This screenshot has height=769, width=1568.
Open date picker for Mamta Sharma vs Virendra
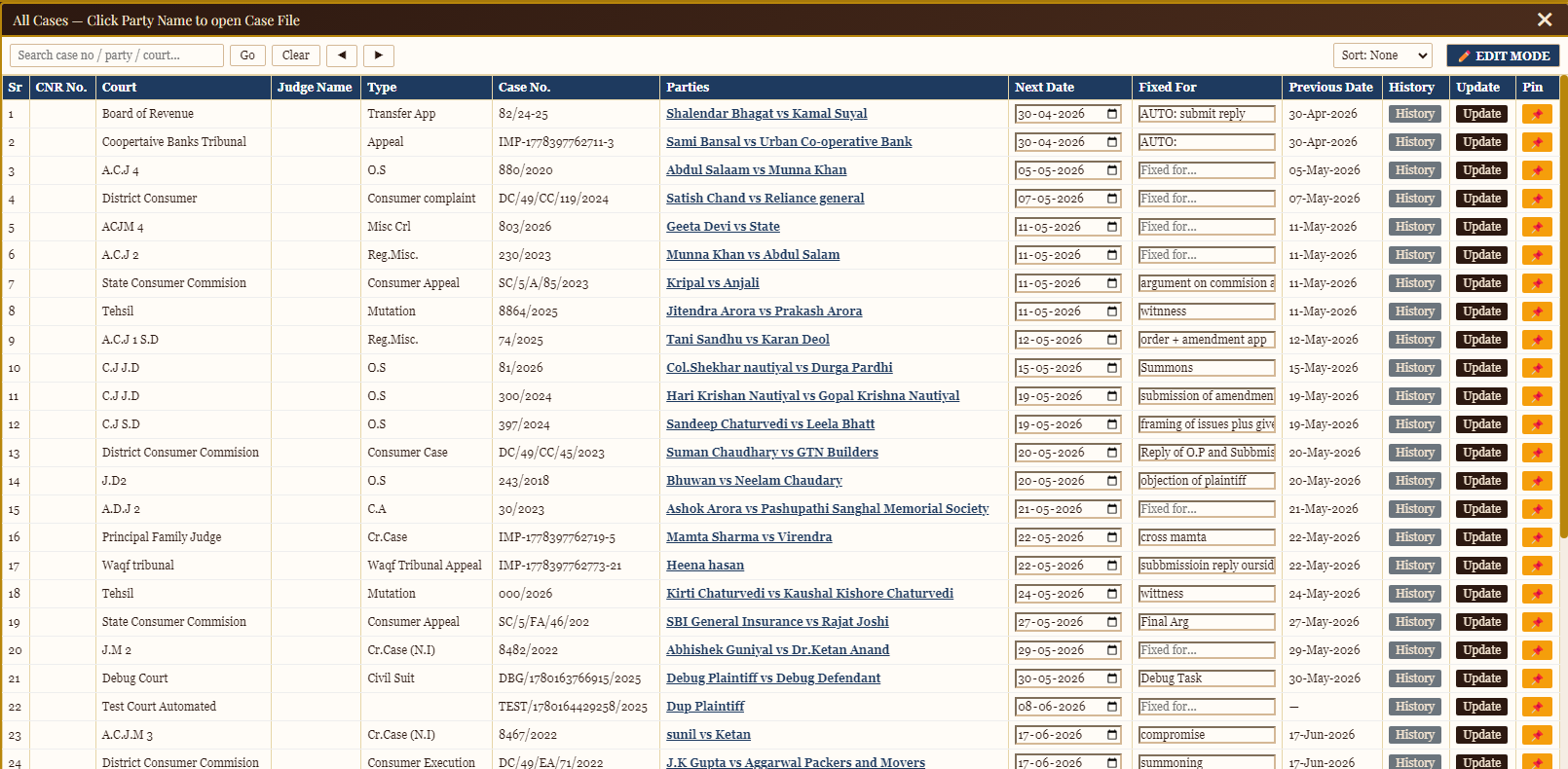click(1112, 537)
